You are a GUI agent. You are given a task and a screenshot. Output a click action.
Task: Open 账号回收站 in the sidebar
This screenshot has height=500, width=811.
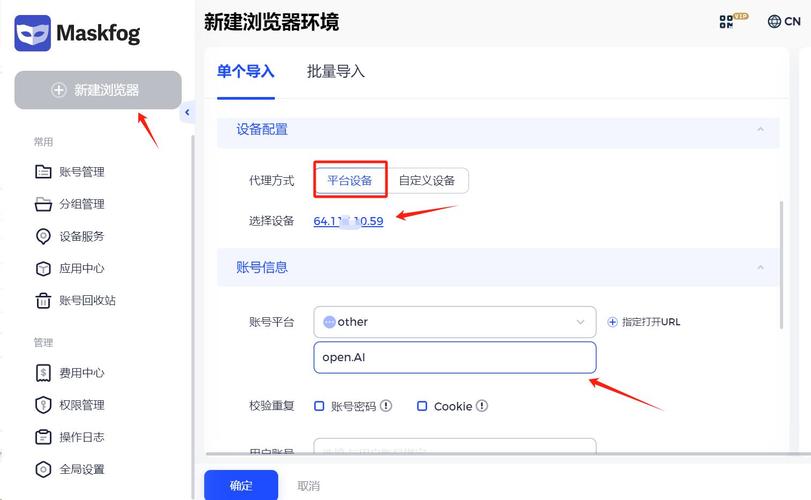click(x=87, y=300)
